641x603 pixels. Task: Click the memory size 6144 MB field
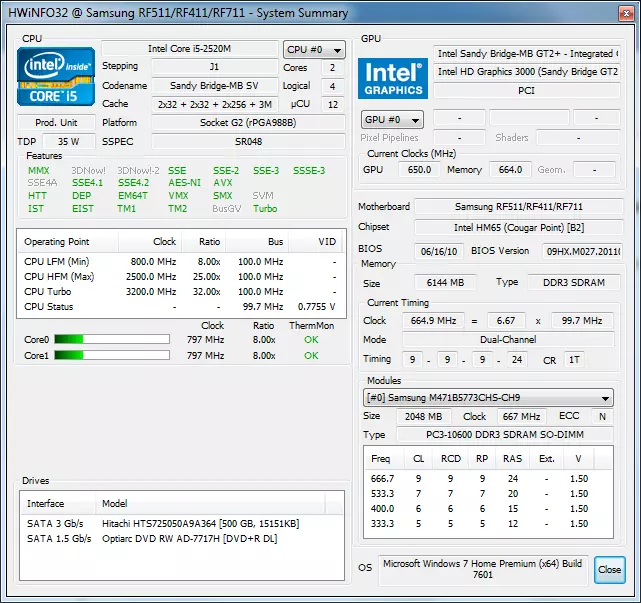click(445, 282)
